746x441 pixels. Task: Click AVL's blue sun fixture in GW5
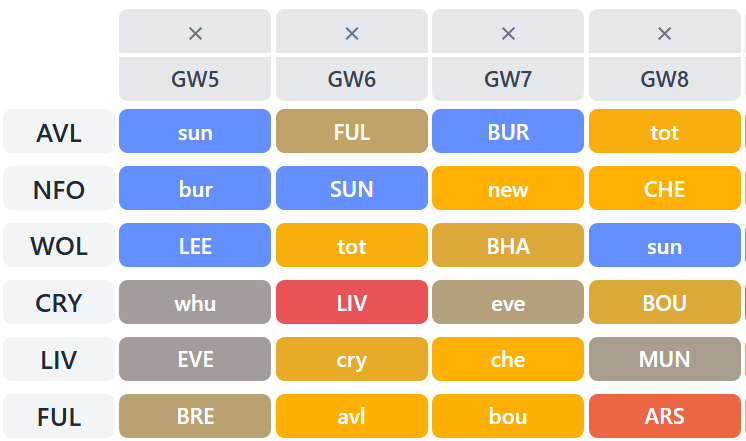pos(195,132)
